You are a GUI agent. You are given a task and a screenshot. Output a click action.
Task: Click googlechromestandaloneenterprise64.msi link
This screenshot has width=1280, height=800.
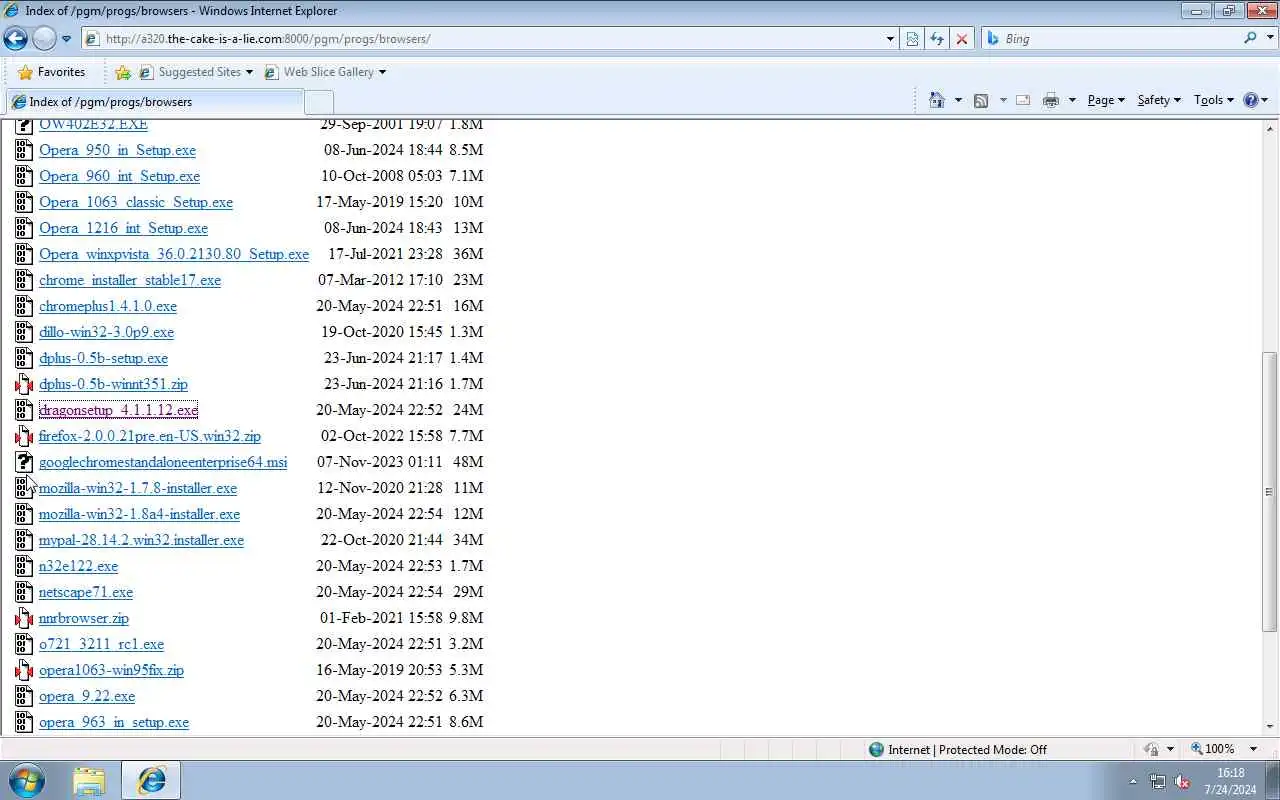163,462
